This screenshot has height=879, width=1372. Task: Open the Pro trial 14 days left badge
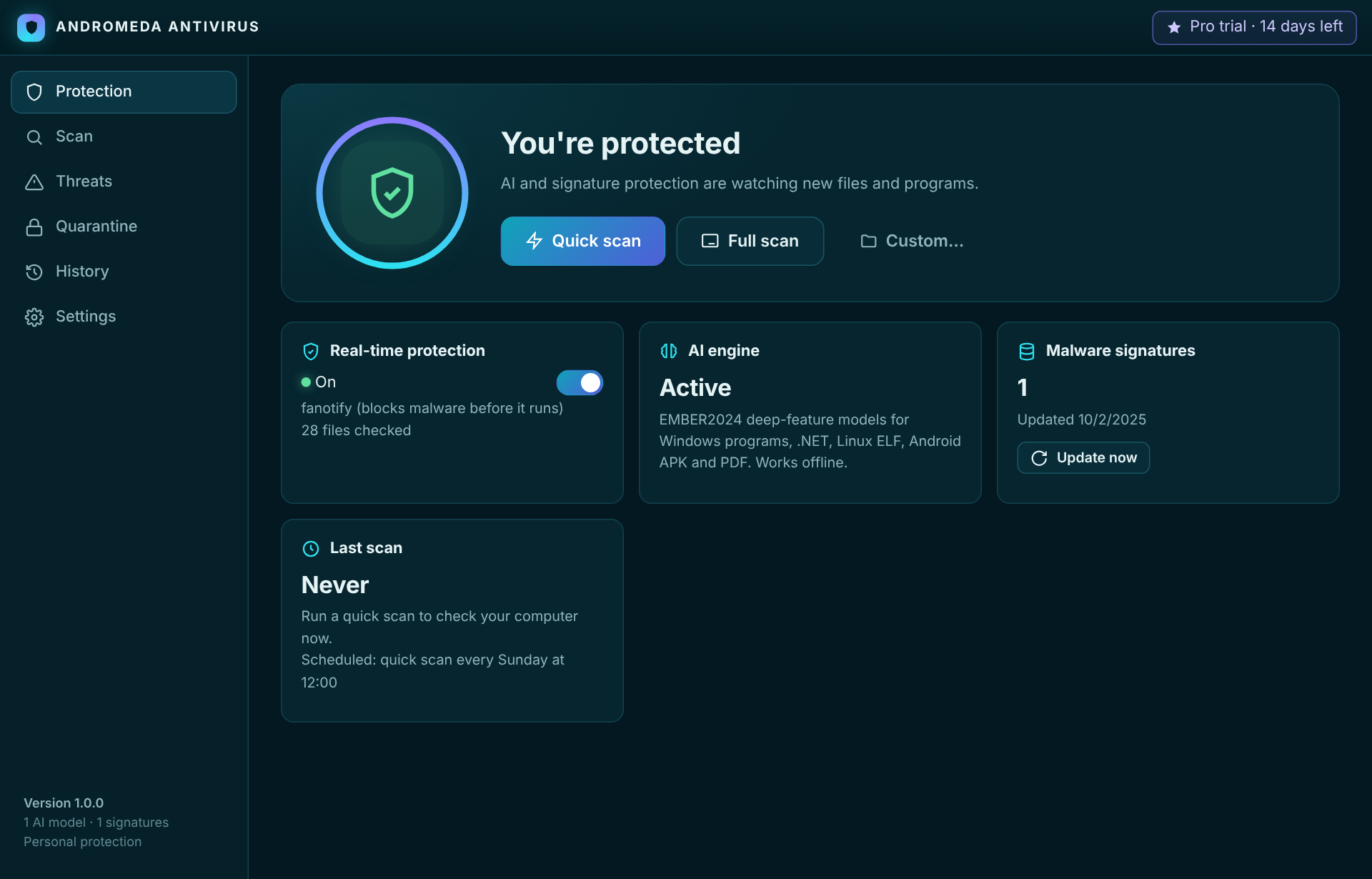pyautogui.click(x=1254, y=27)
